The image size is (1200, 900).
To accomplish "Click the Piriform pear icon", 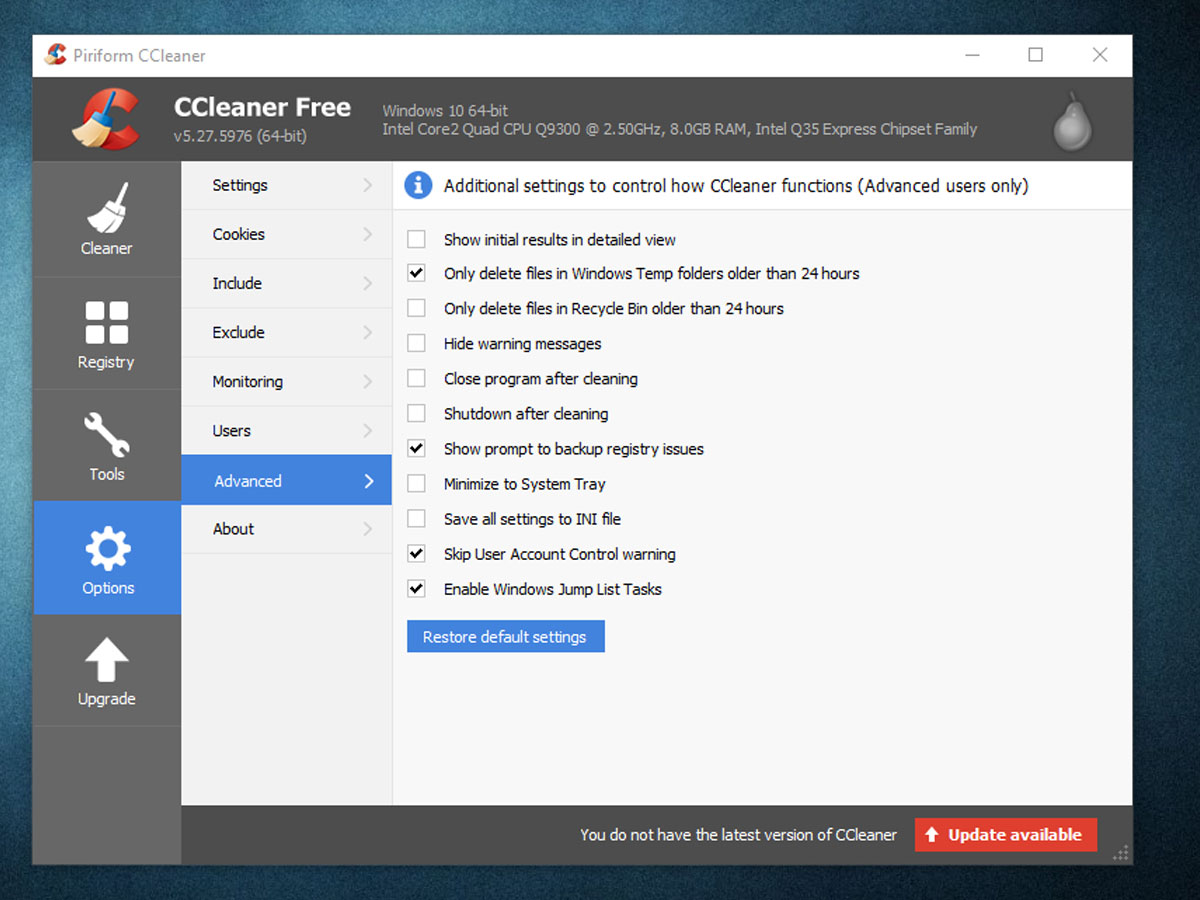I will click(1073, 122).
